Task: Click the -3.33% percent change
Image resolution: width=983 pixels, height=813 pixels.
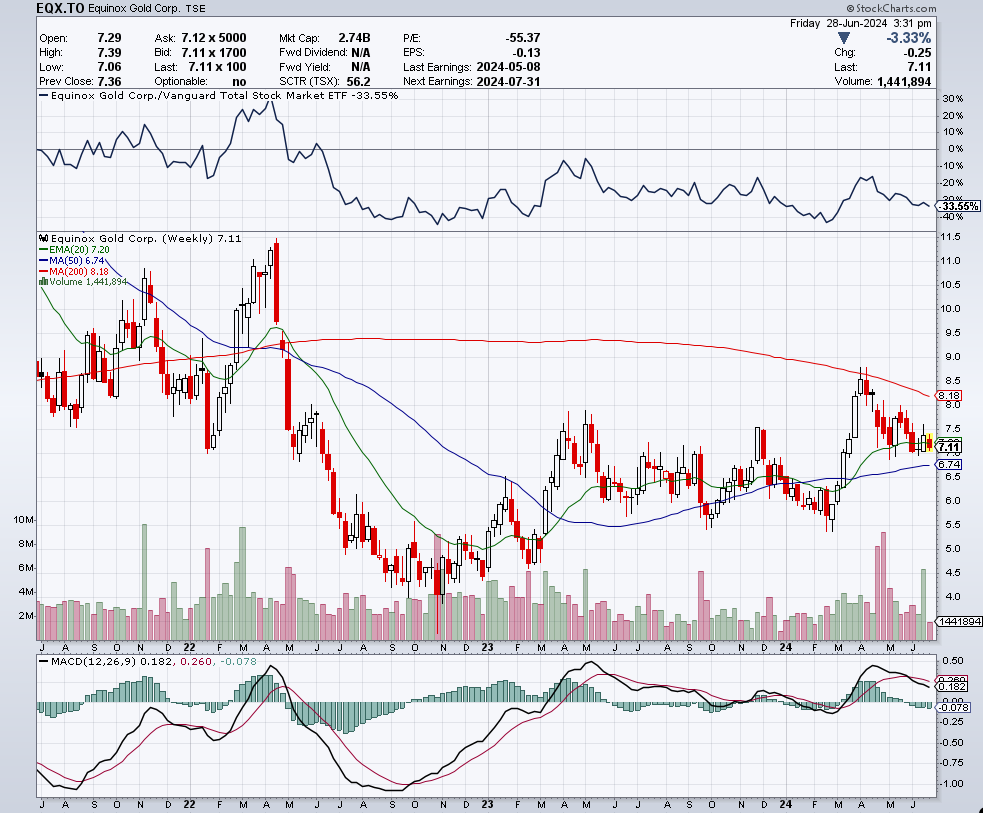Action: coord(908,38)
